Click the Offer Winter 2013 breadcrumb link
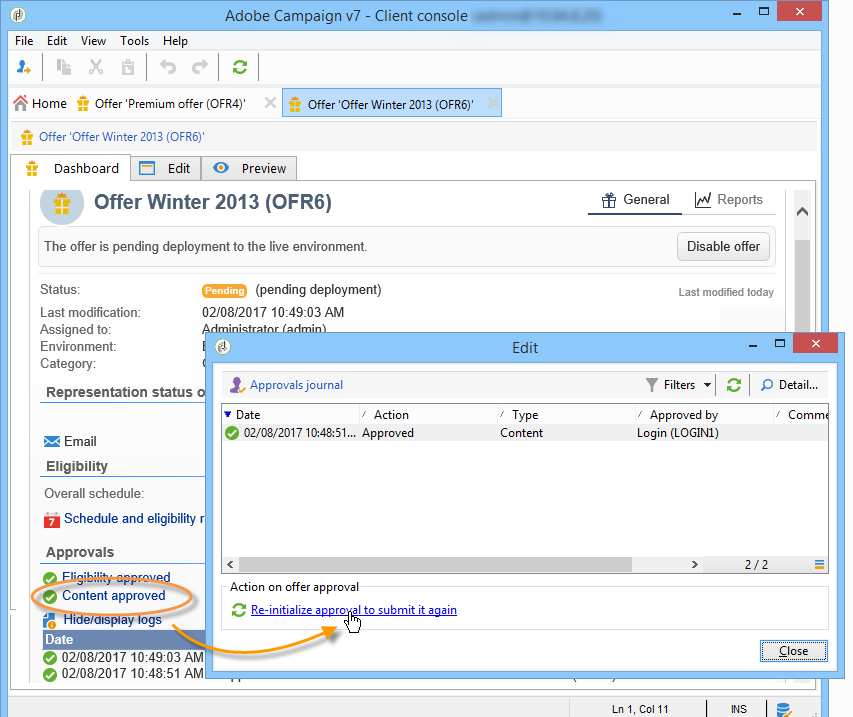Viewport: 853px width, 717px height. [x=121, y=137]
